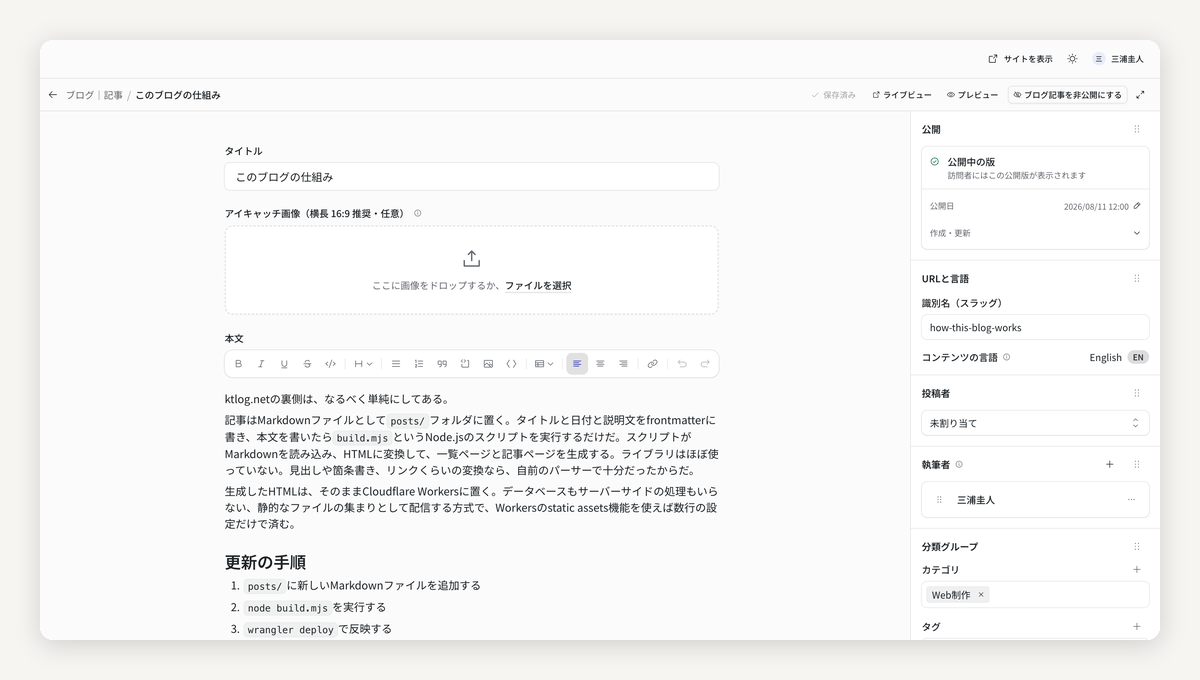
Task: Click the upload icon in the dropzone
Action: click(x=472, y=258)
